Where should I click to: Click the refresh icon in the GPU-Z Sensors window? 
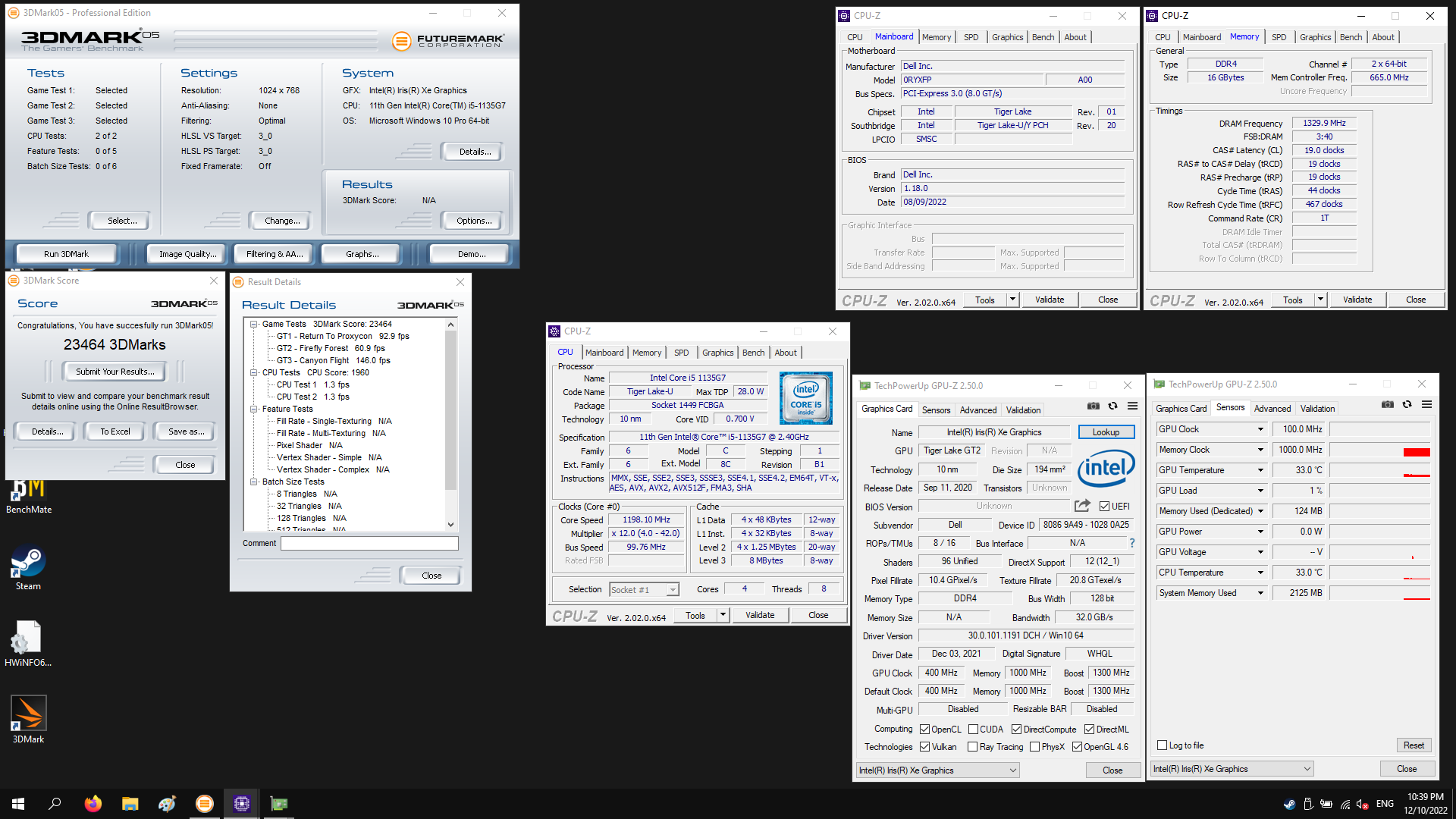[x=1407, y=404]
